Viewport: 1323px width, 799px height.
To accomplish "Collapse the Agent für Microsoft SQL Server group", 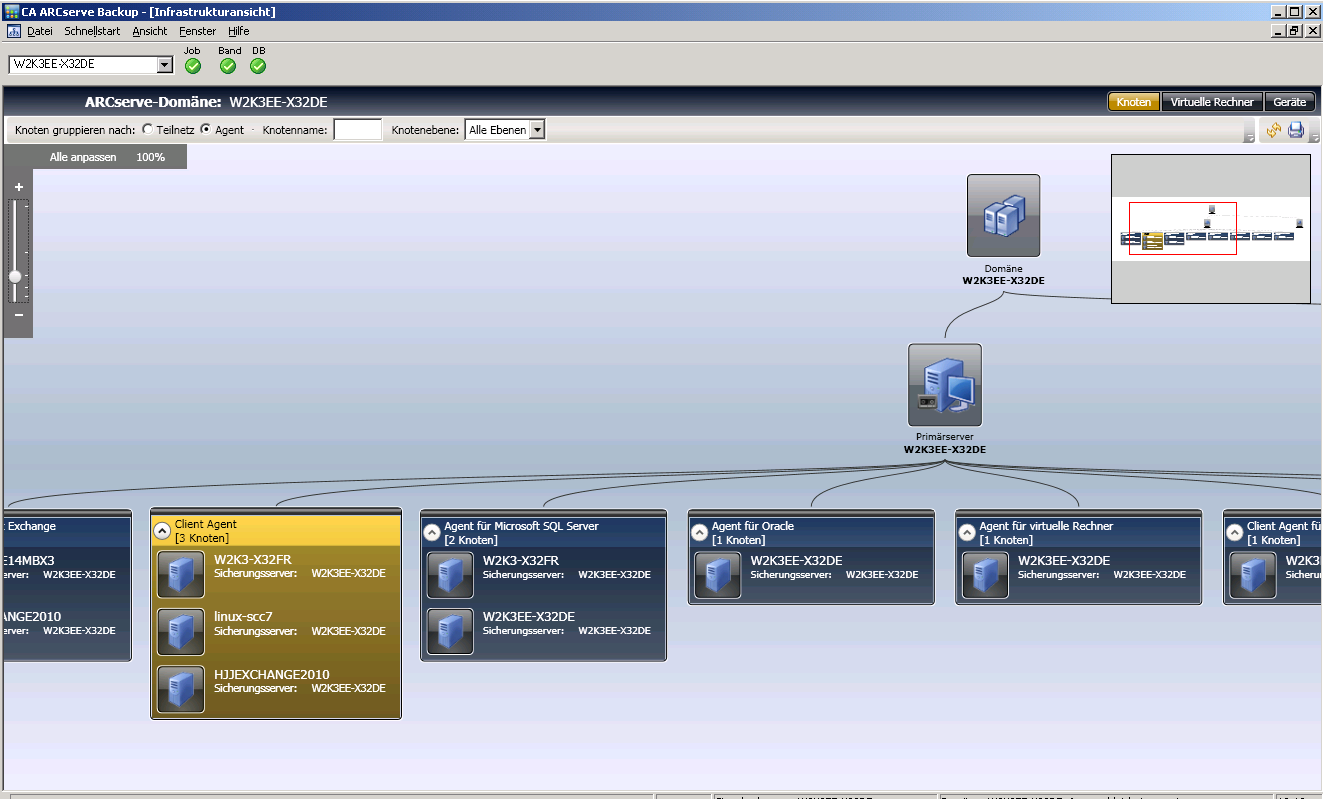I will pos(432,533).
